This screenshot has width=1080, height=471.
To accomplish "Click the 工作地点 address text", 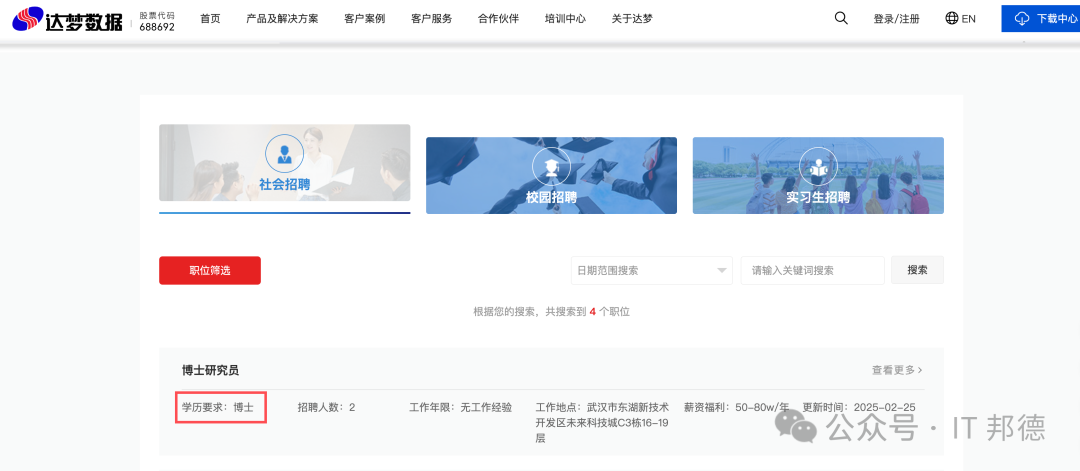I will point(602,422).
